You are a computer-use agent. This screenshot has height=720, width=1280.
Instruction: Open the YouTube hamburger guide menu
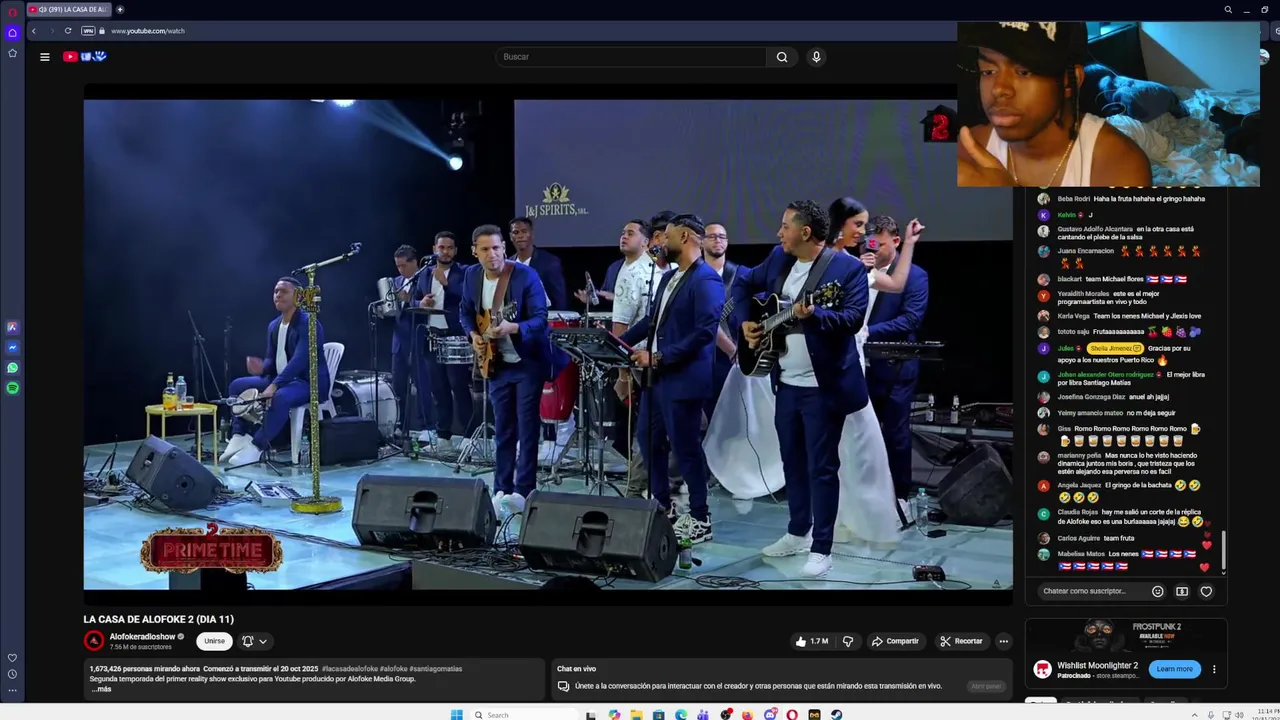[x=44, y=57]
